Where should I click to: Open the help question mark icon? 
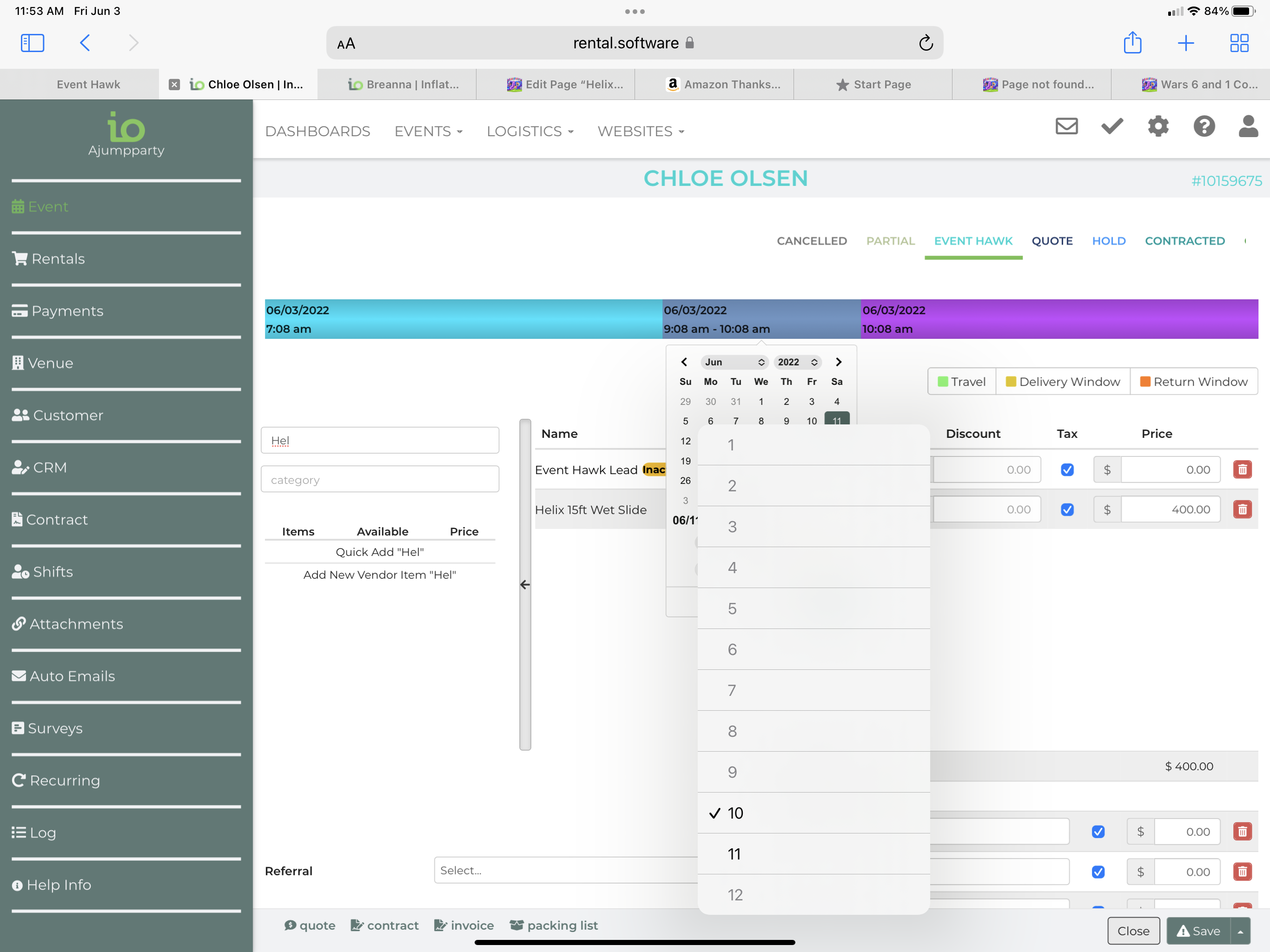pos(1204,126)
